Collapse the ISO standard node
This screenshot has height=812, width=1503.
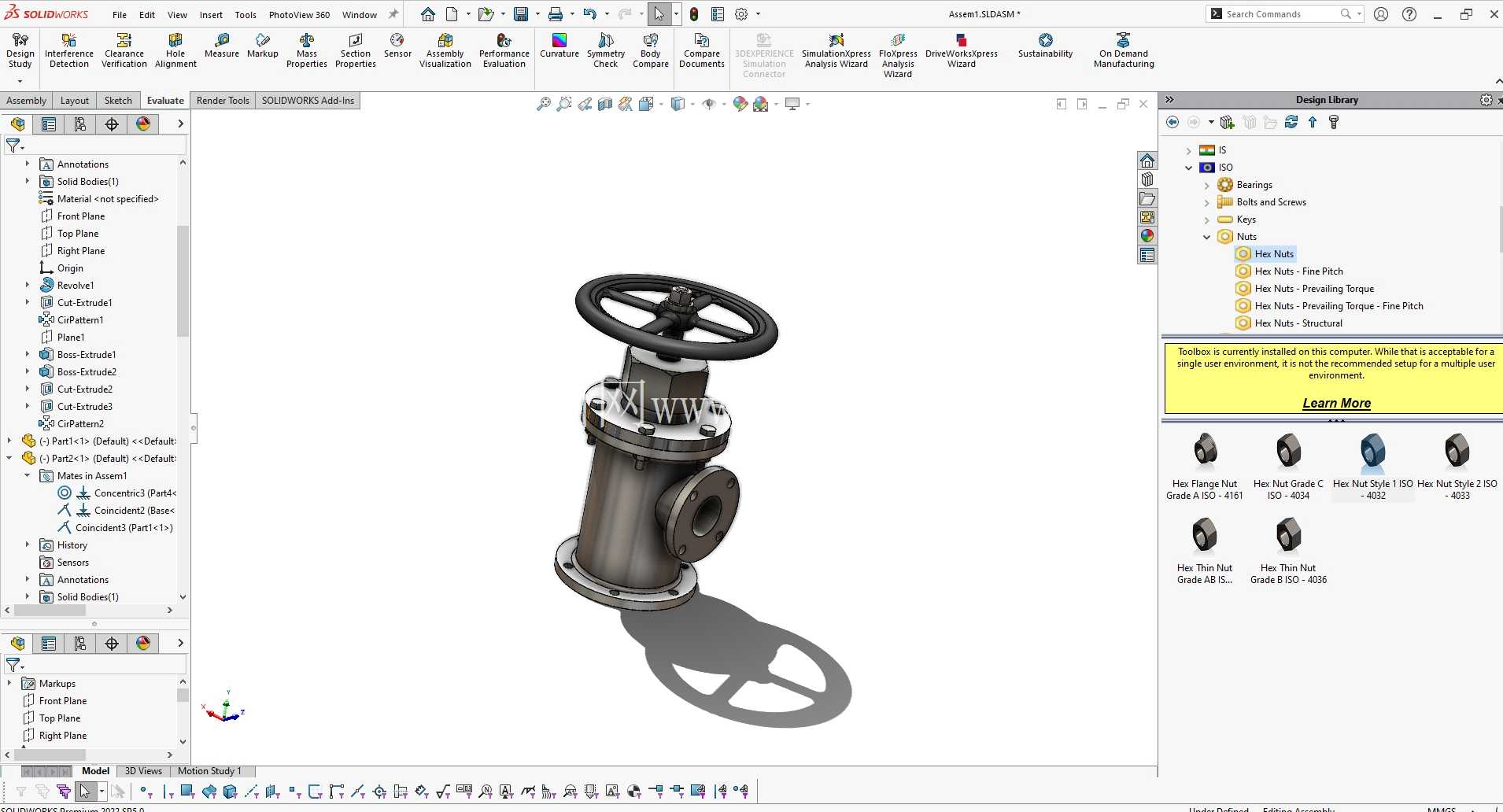(x=1188, y=168)
